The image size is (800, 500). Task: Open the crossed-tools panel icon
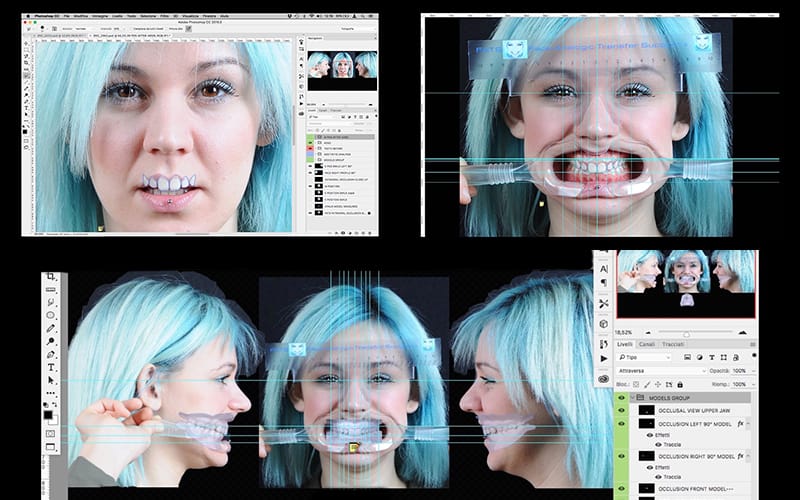coord(604,304)
